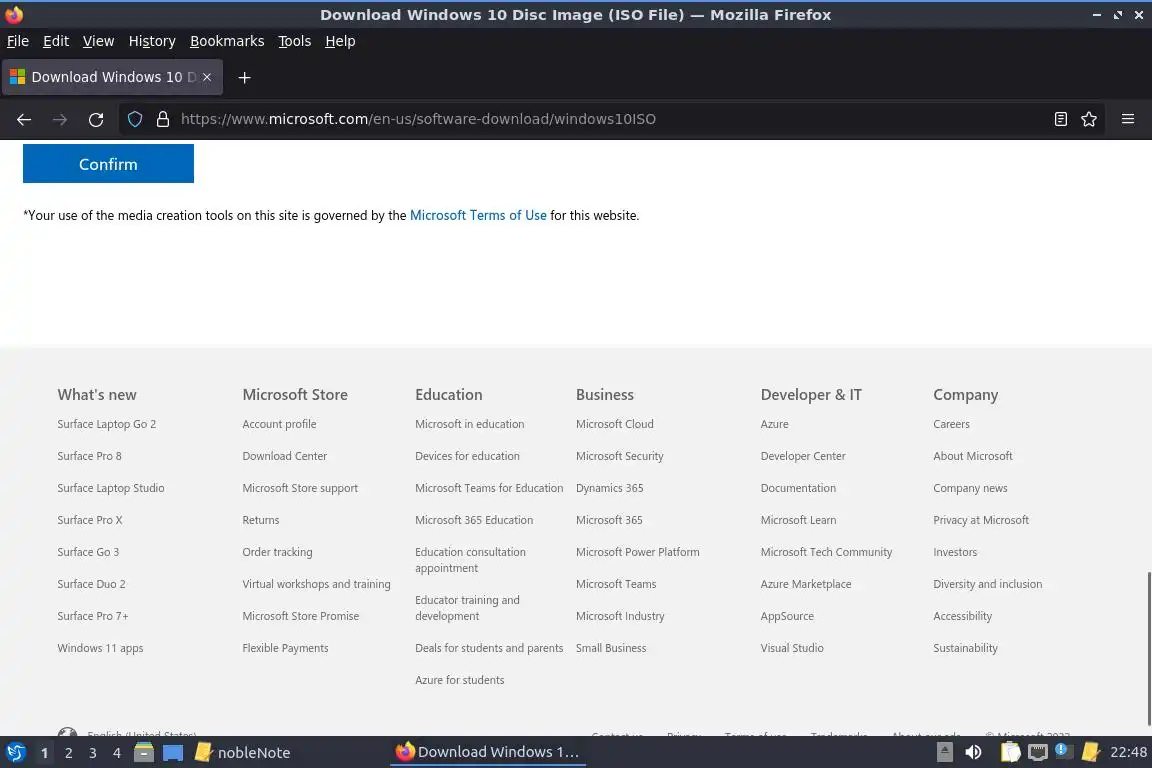
Task: Open the Microsoft Security link
Action: click(x=619, y=456)
